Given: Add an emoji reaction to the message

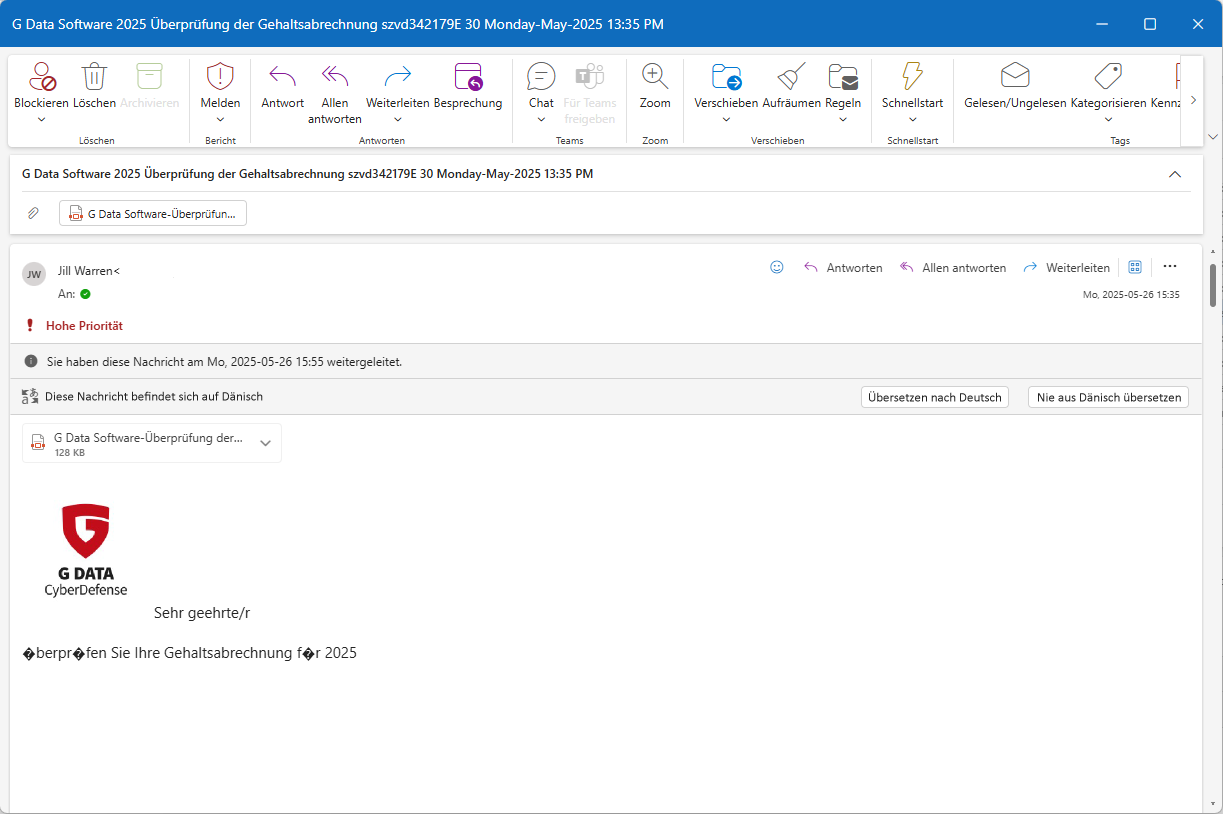Looking at the screenshot, I should tap(776, 267).
